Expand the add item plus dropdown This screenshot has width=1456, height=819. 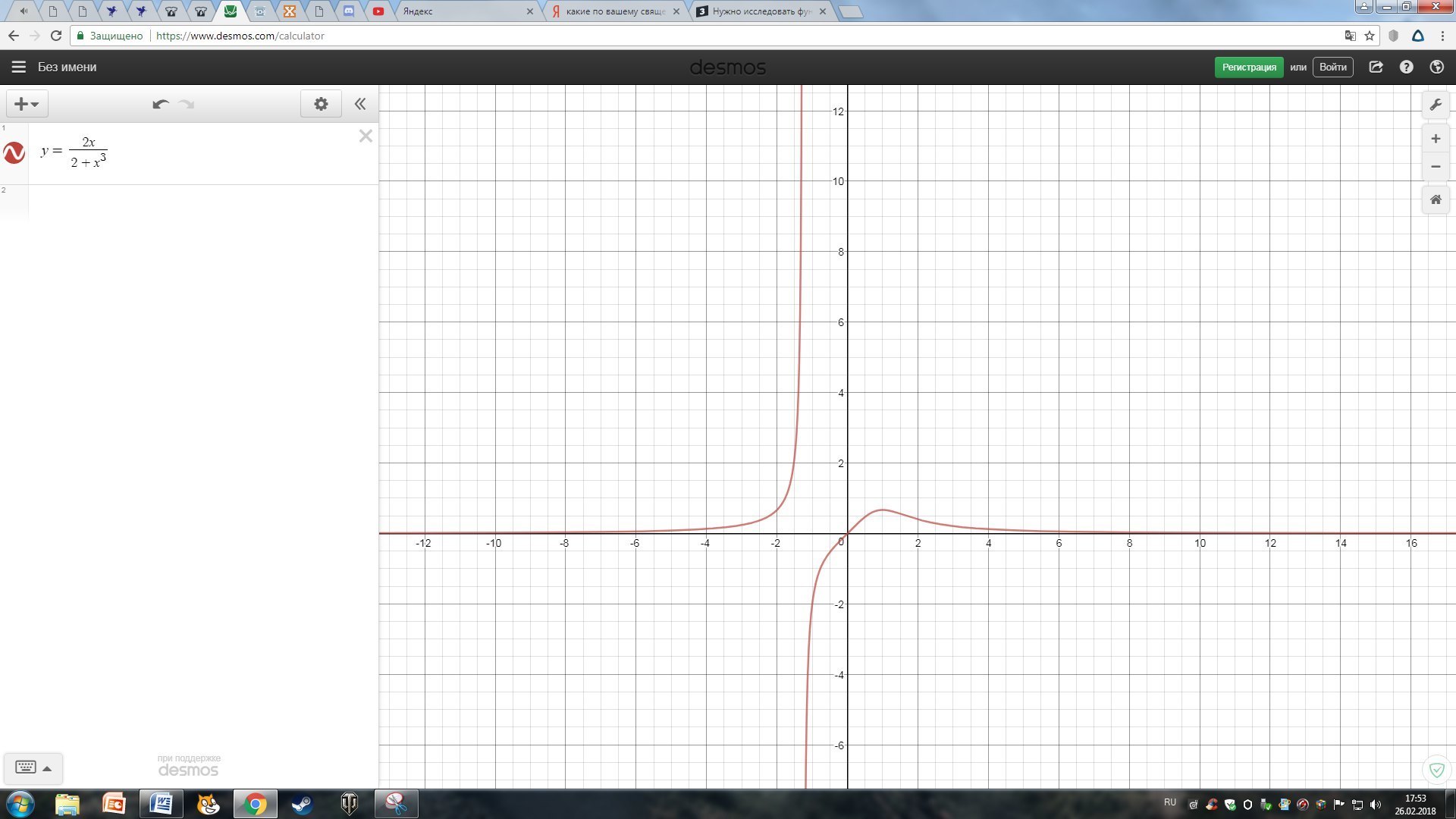[x=27, y=104]
